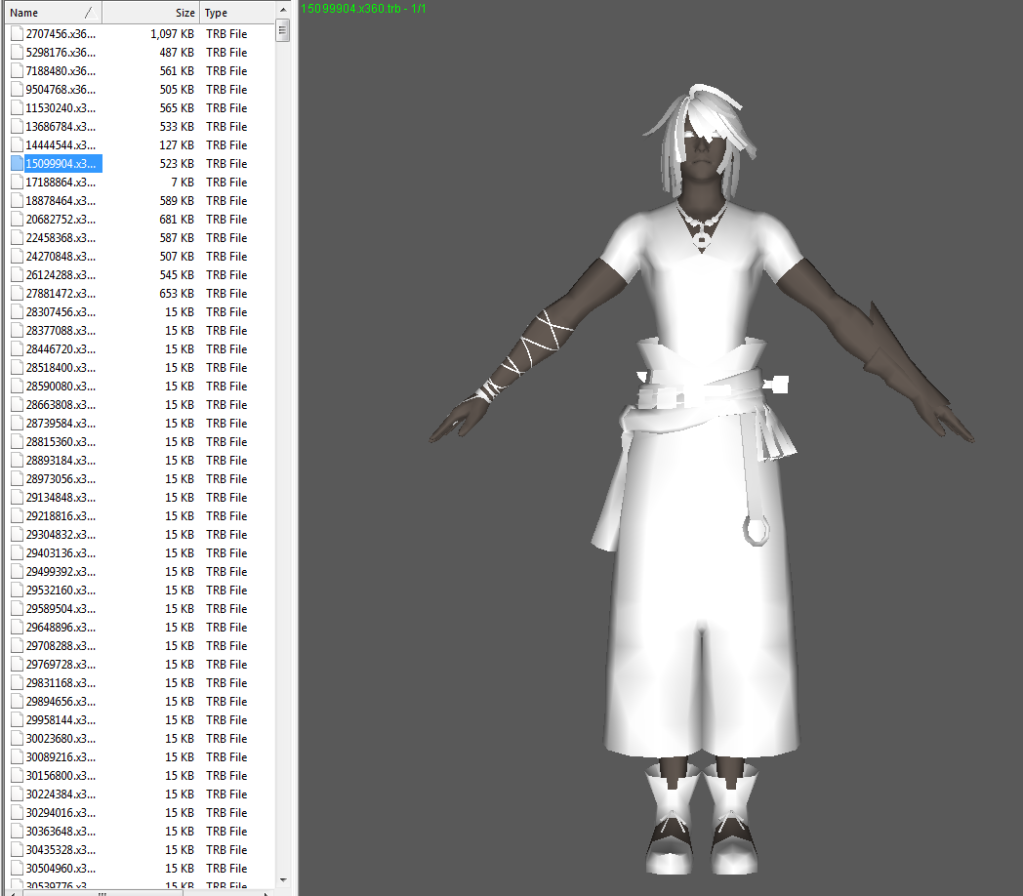Click the file icon beside 30504960
1023x896 pixels.
[x=16, y=868]
